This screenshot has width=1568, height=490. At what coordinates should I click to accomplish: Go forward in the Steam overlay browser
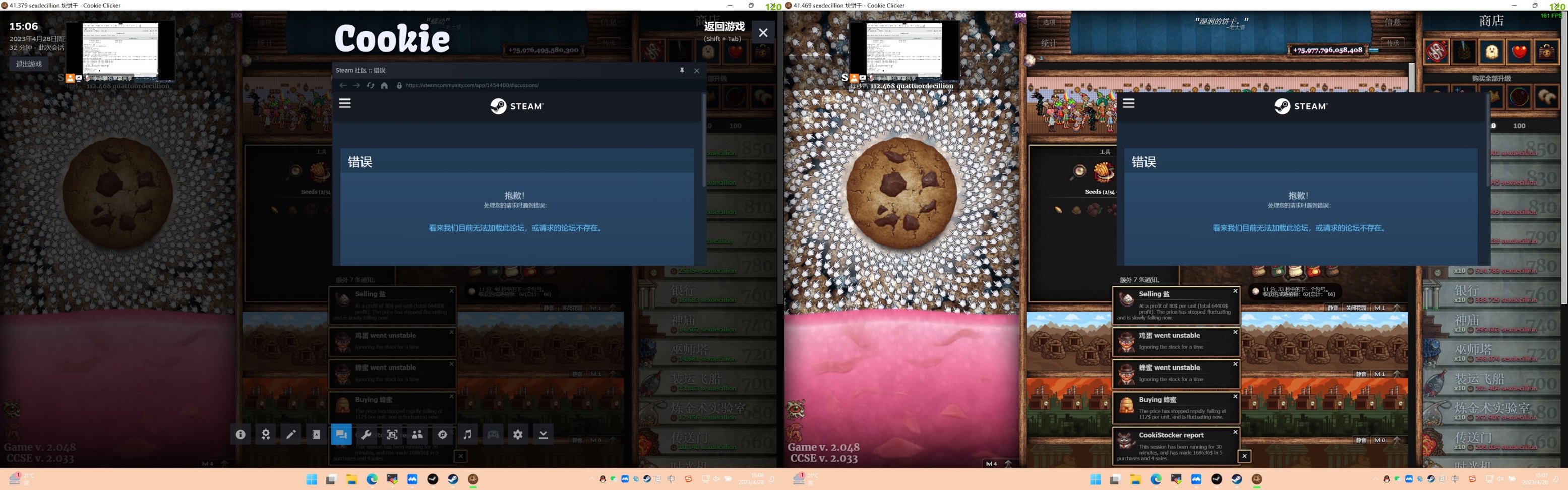[x=356, y=85]
